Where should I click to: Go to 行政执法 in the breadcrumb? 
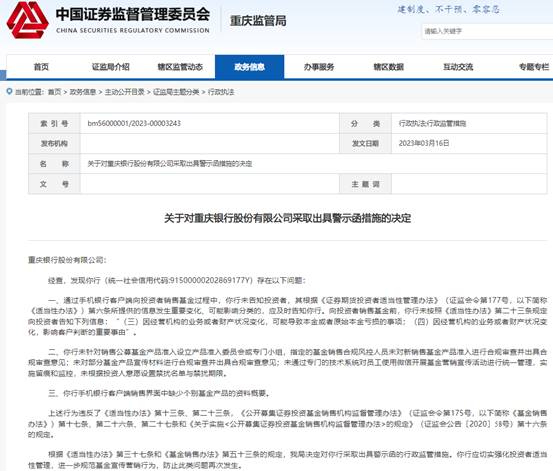tap(221, 92)
